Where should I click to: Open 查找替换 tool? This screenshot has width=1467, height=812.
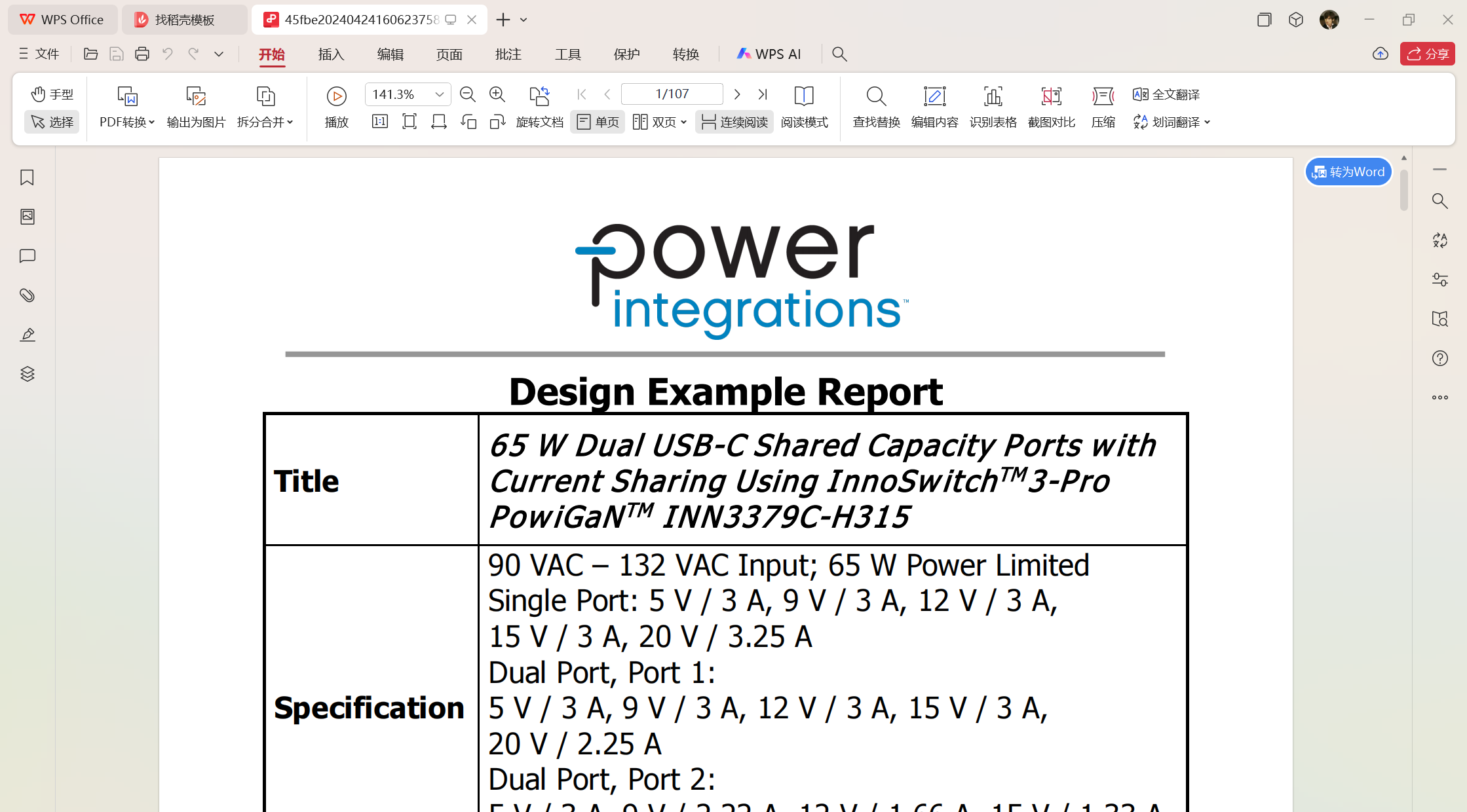pyautogui.click(x=877, y=107)
